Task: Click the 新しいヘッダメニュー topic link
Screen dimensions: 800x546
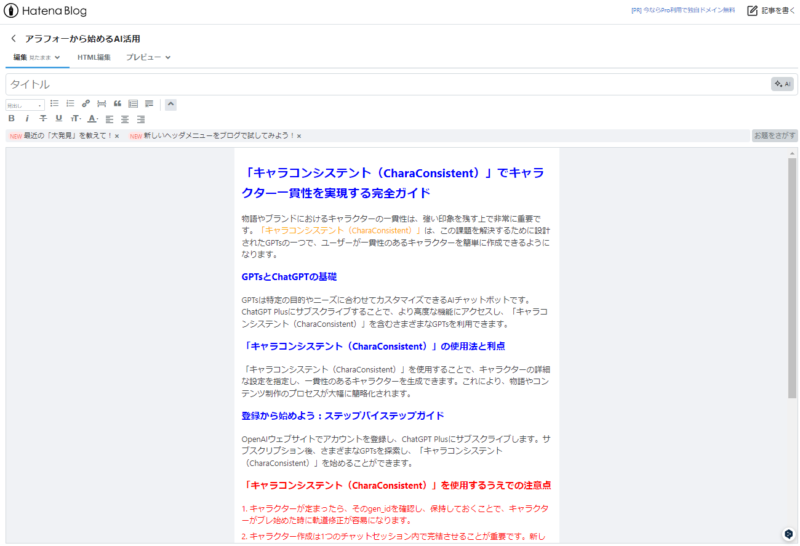Action: [x=219, y=136]
